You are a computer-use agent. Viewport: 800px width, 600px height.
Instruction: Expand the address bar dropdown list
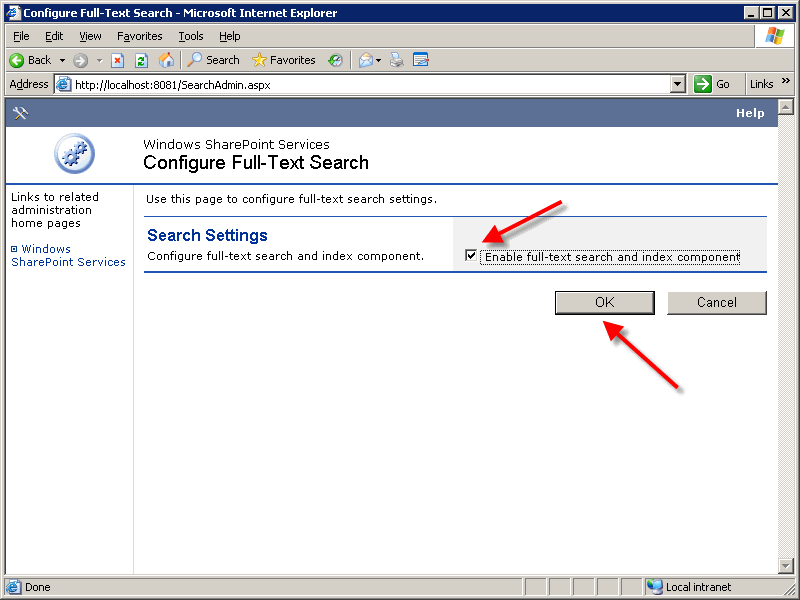(677, 84)
